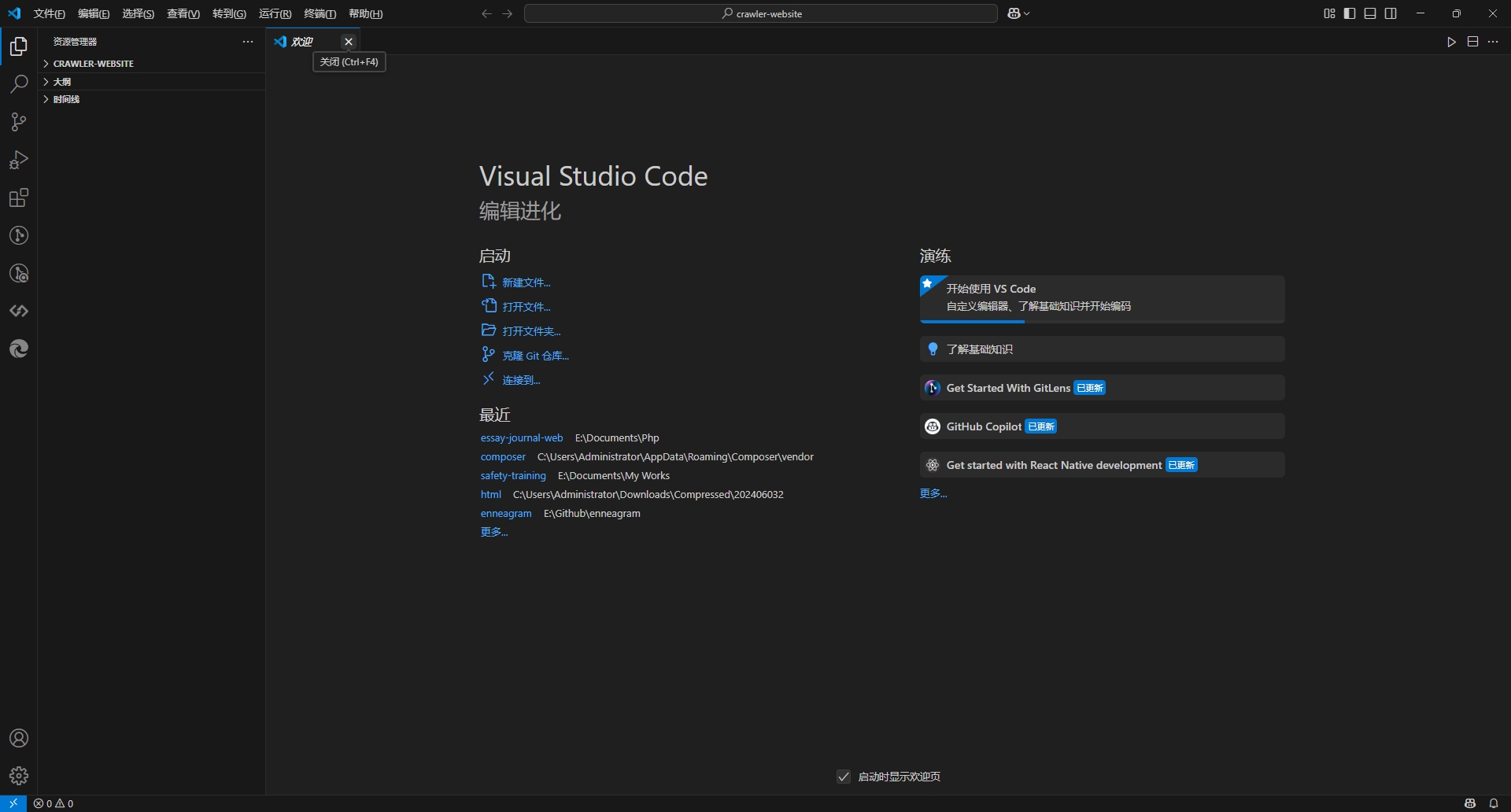Open the Source Control view
The width and height of the screenshot is (1511, 812).
coord(19,122)
